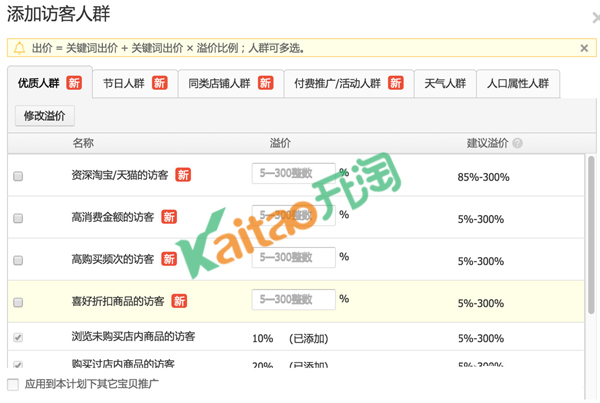Focus the premium input for 高购买频次的访客
This screenshot has height=403, width=600.
pyautogui.click(x=293, y=257)
